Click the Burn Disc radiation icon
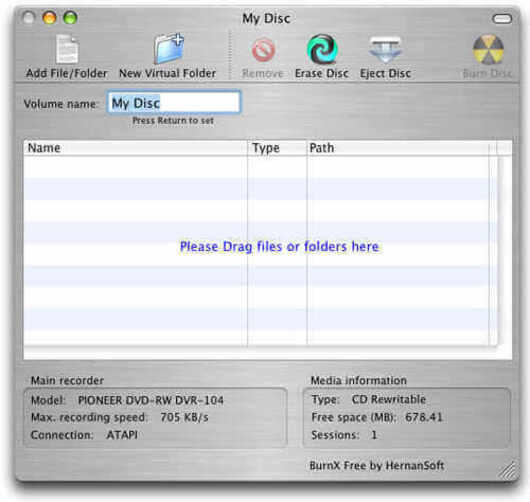 click(x=488, y=49)
